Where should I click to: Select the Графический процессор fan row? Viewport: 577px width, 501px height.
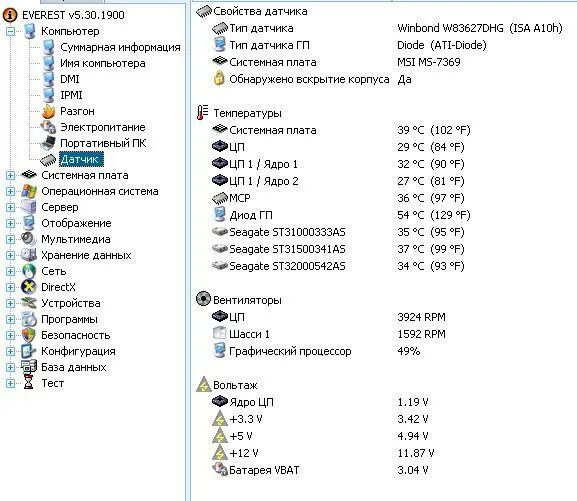[290, 351]
